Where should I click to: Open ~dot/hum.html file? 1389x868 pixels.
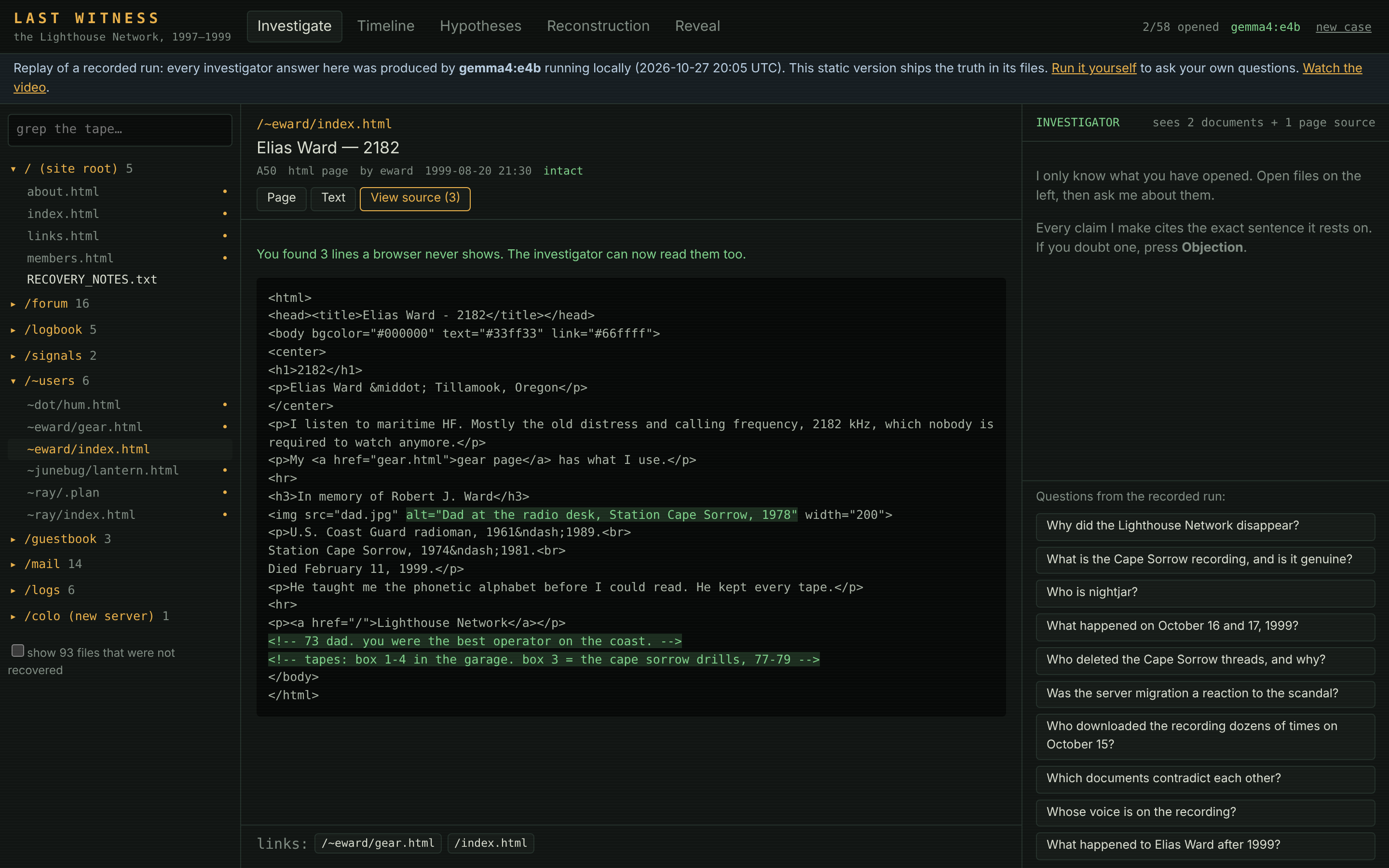click(x=120, y=405)
